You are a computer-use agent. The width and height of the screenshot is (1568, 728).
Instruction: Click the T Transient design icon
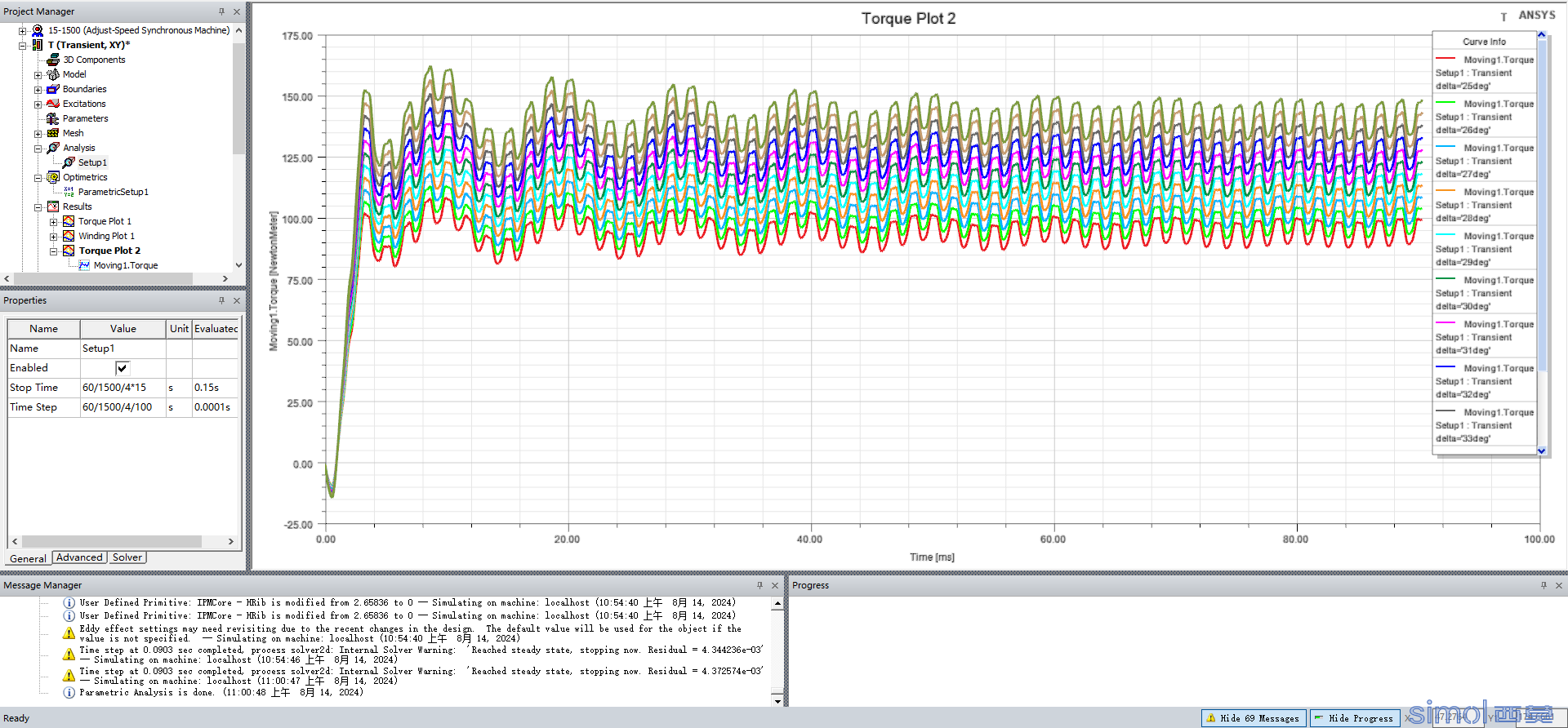38,45
